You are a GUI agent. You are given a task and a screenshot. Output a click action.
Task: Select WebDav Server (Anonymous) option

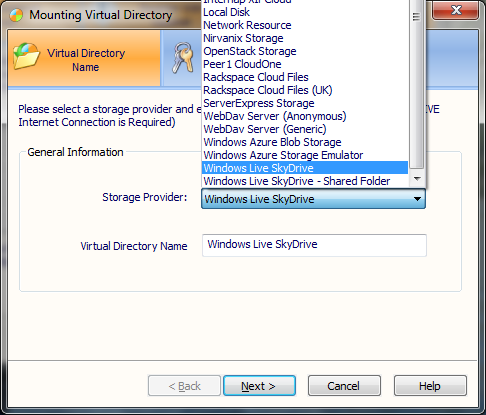point(305,116)
